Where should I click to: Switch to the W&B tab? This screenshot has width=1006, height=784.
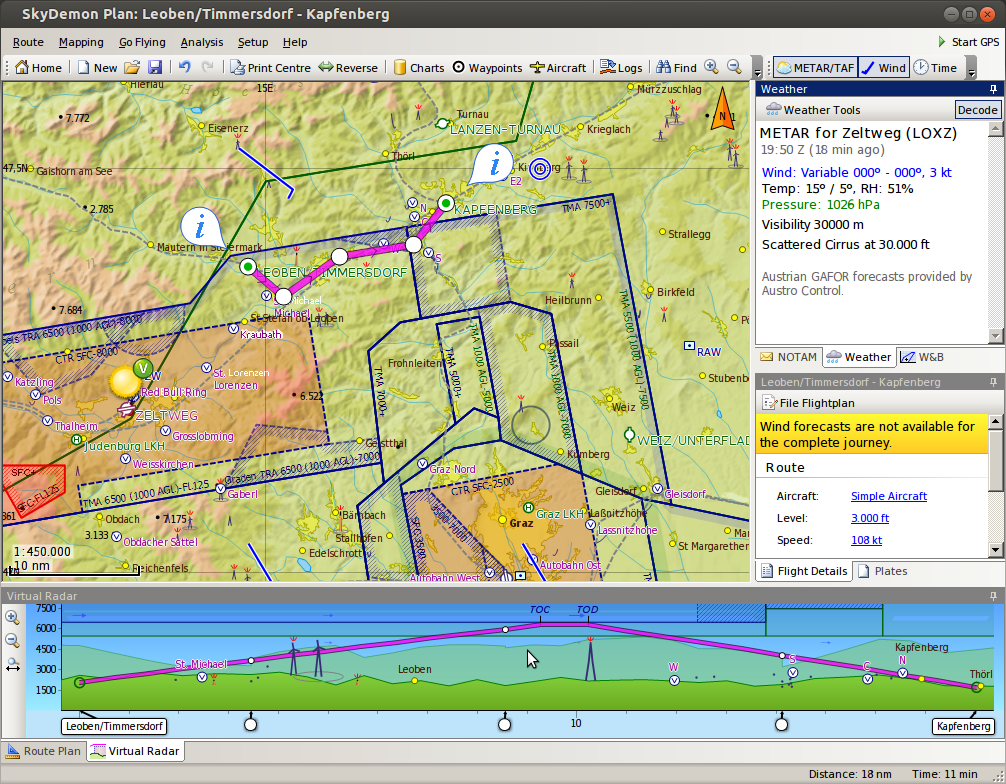click(x=922, y=357)
